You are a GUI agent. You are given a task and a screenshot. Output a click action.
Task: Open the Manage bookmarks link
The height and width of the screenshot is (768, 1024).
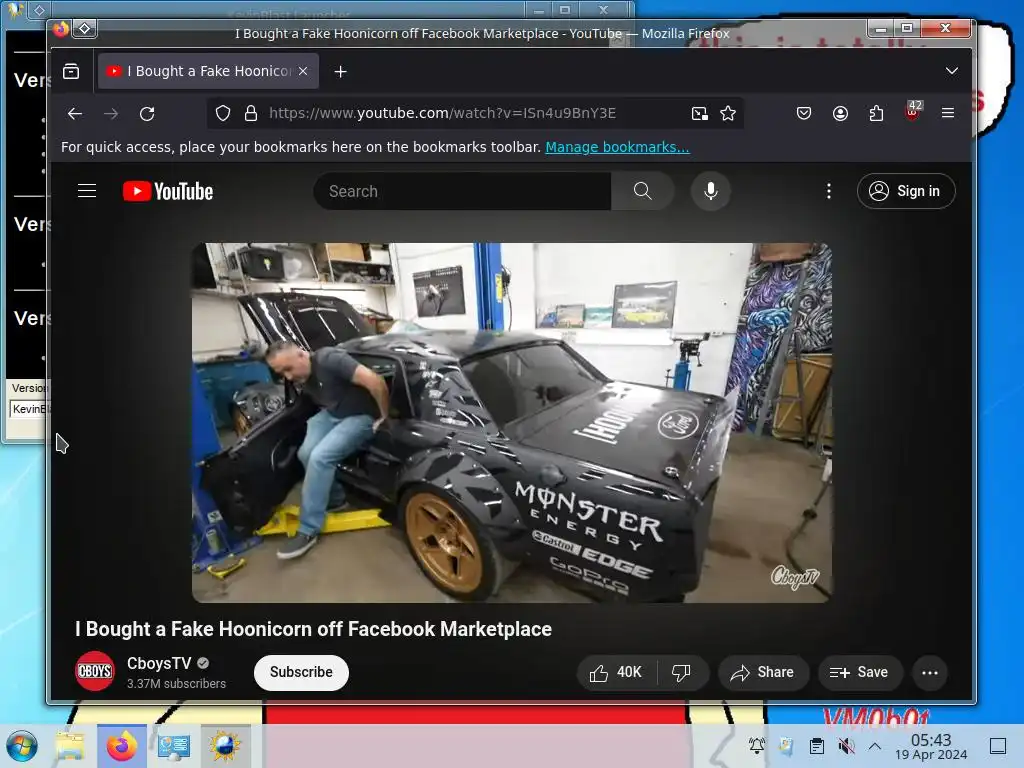[617, 147]
